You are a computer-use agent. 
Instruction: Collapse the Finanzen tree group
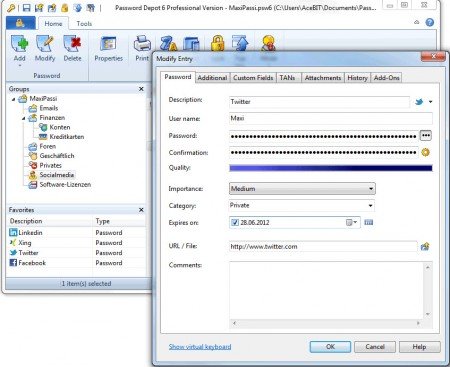coord(24,118)
